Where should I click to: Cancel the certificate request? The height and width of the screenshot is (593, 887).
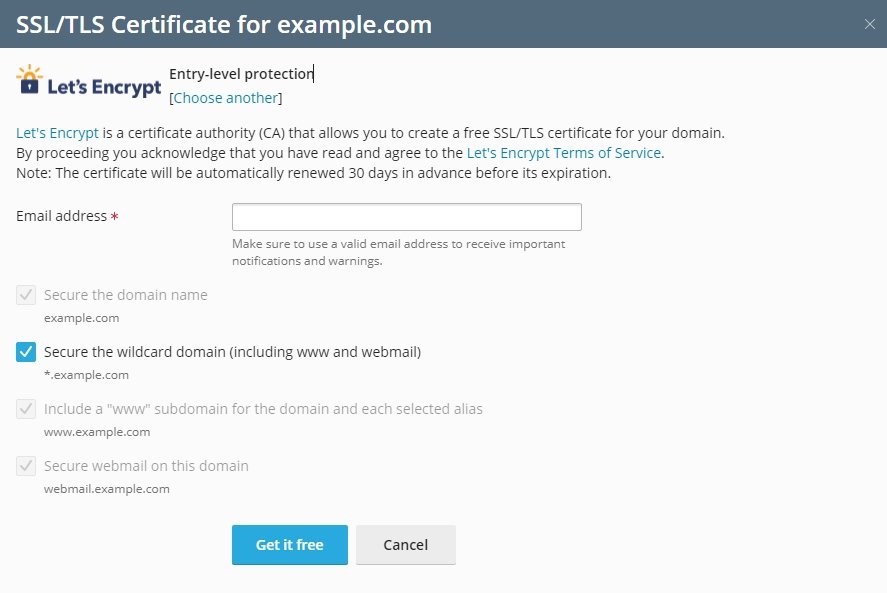405,544
